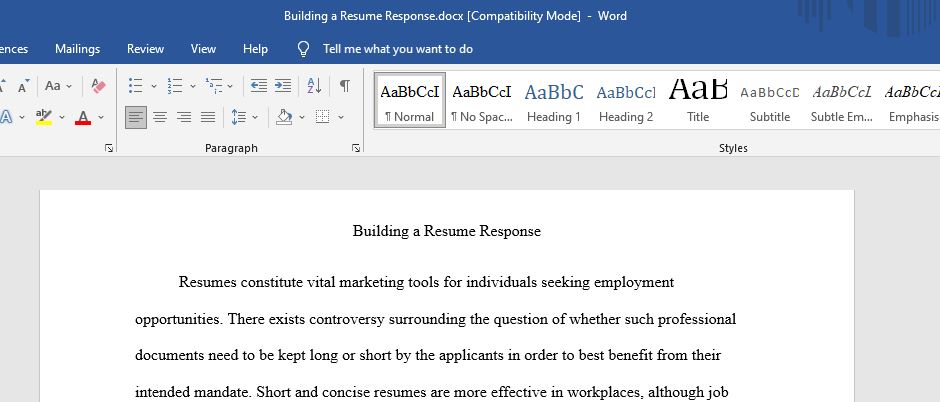940x402 pixels.
Task: Toggle Center alignment
Action: 160,117
